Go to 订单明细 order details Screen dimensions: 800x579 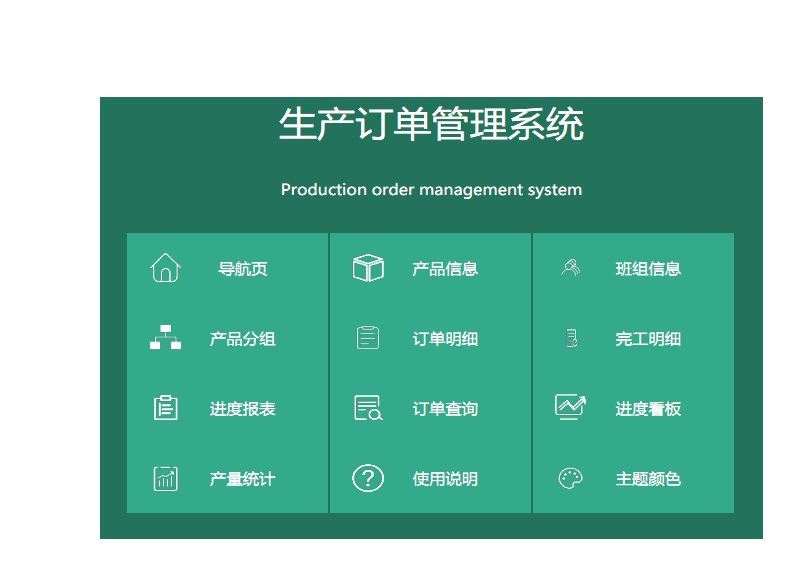445,339
